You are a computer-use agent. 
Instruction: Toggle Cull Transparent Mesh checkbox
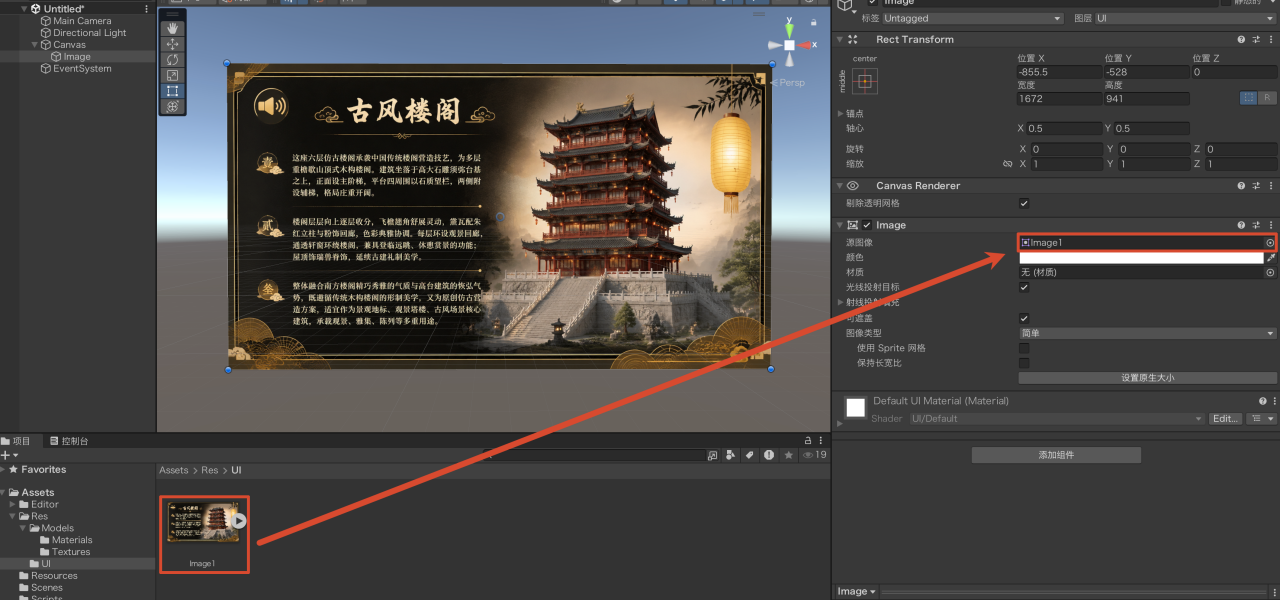click(x=1024, y=203)
